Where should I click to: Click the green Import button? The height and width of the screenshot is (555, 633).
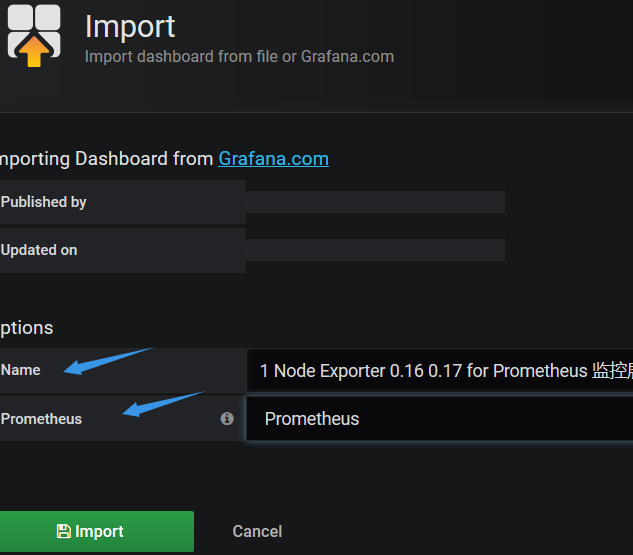point(96,531)
